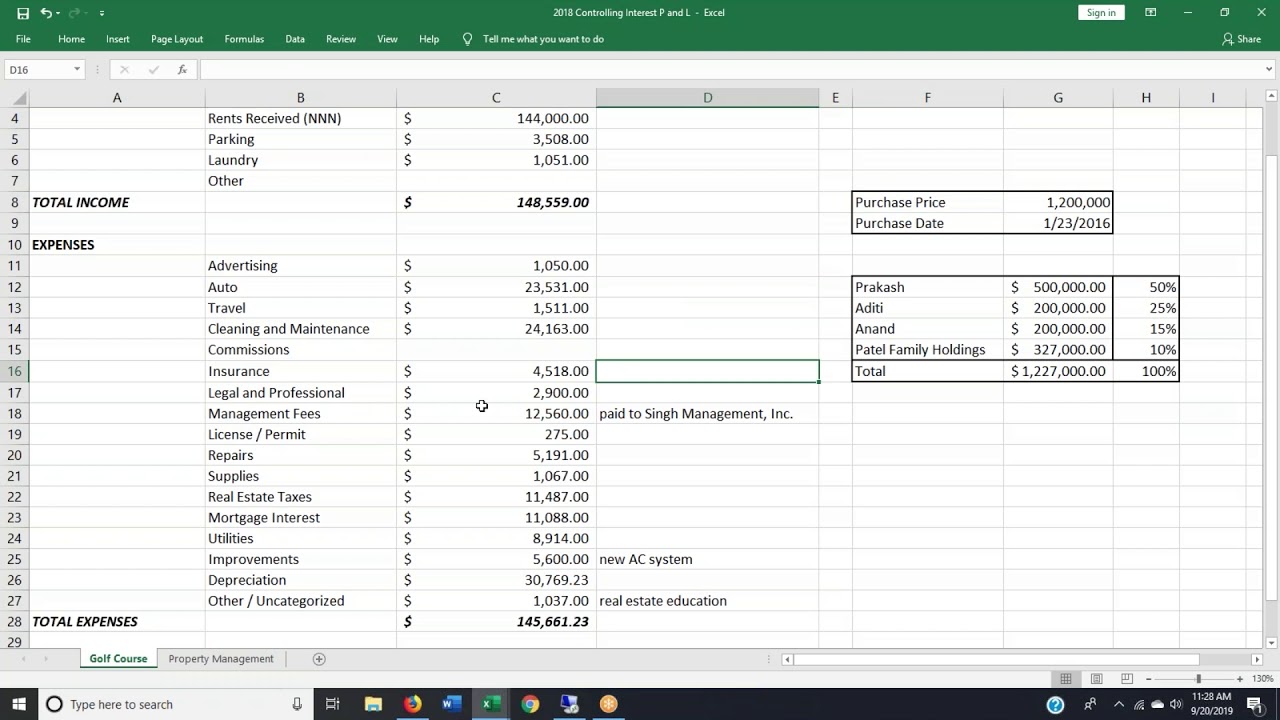Click the Tell me what you want to do box

[543, 39]
